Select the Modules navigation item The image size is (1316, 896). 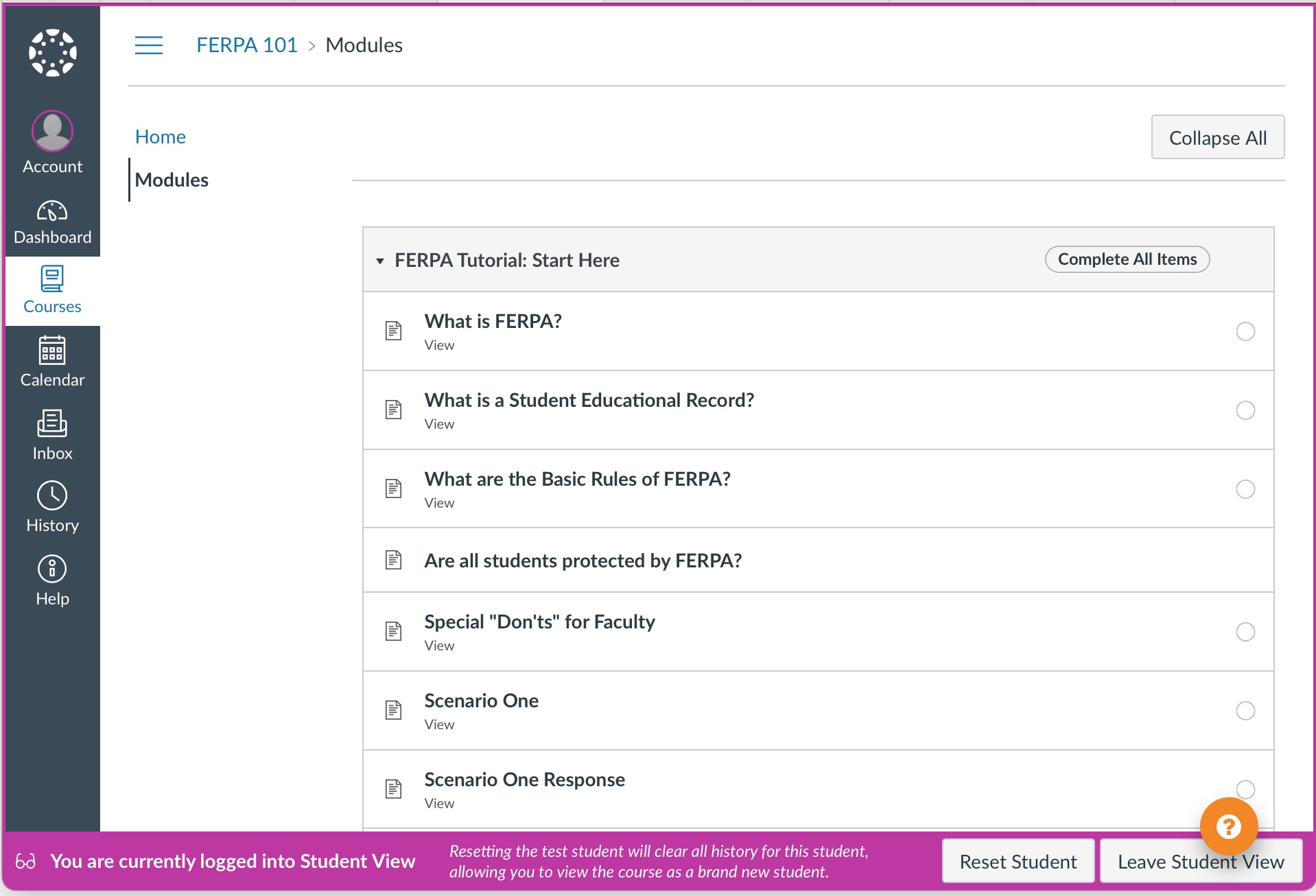tap(172, 180)
